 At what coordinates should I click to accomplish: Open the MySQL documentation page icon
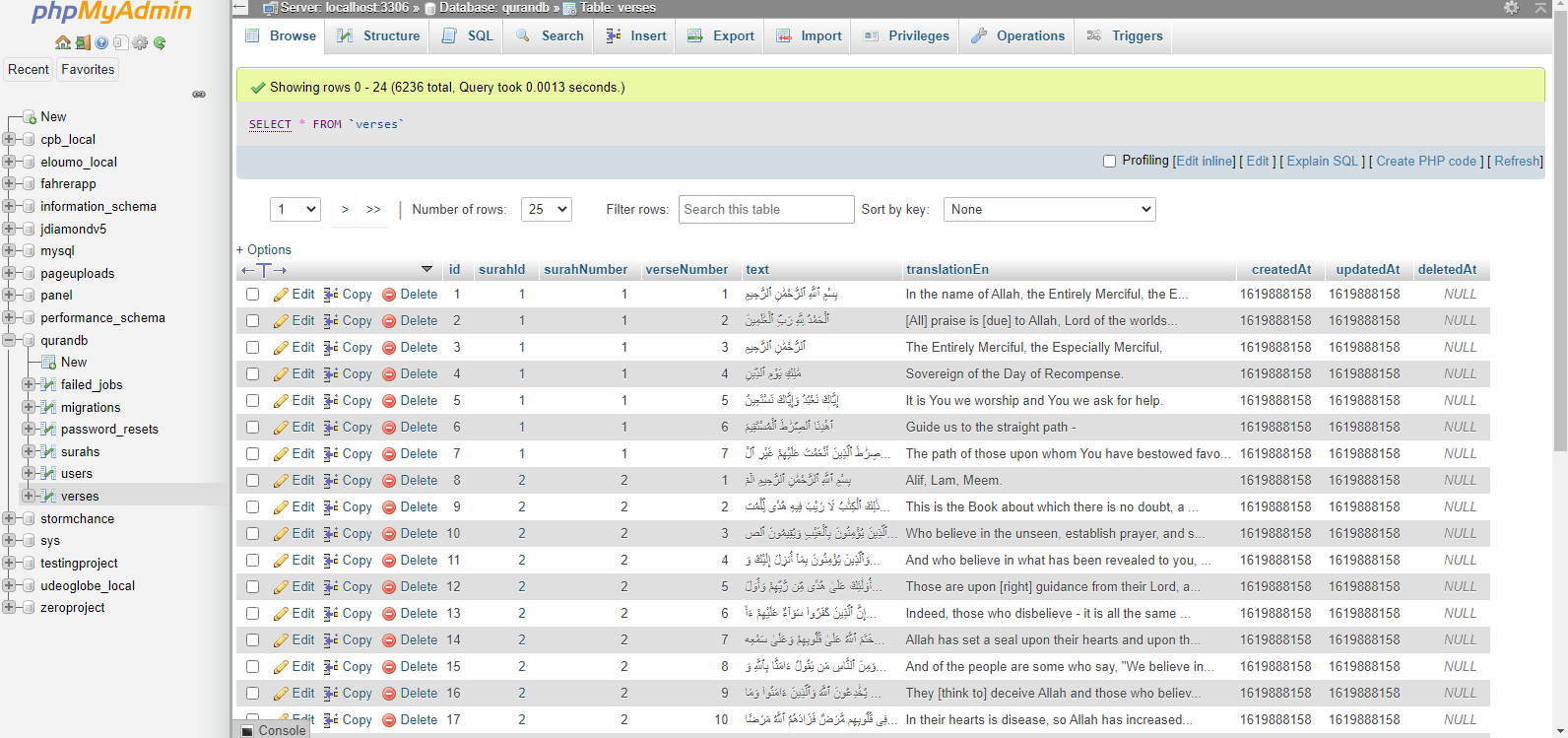(x=120, y=42)
